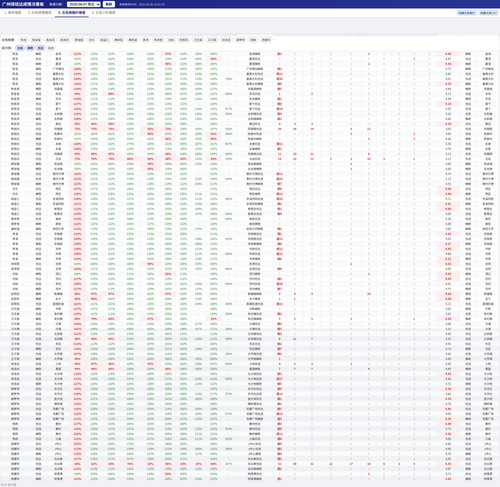
Task: Toggle the third highlighted chip in second filter row
Action: (41, 48)
